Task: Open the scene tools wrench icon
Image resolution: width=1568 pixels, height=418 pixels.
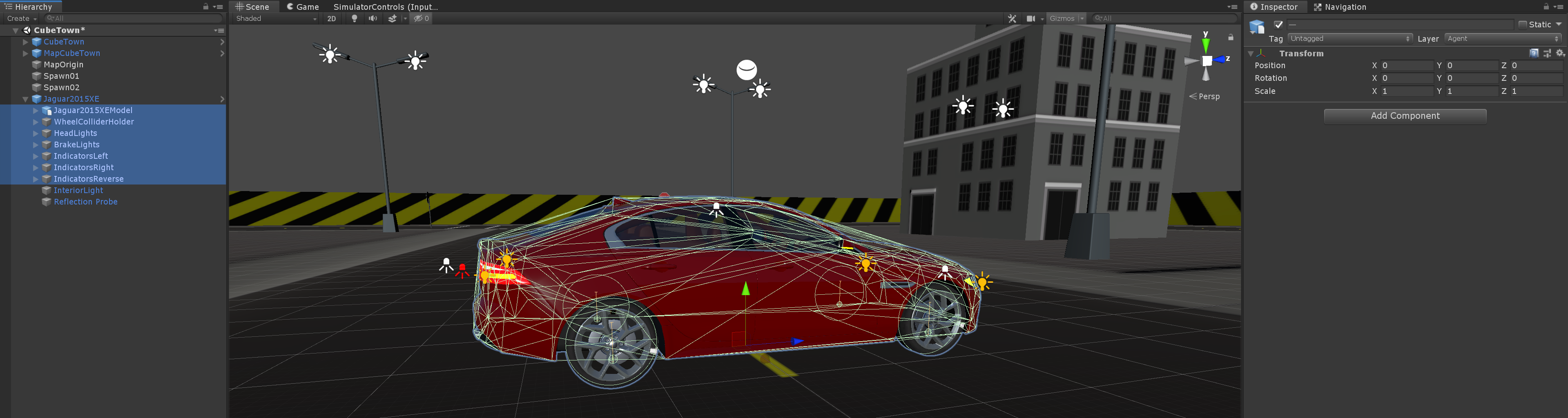Action: 1012,19
